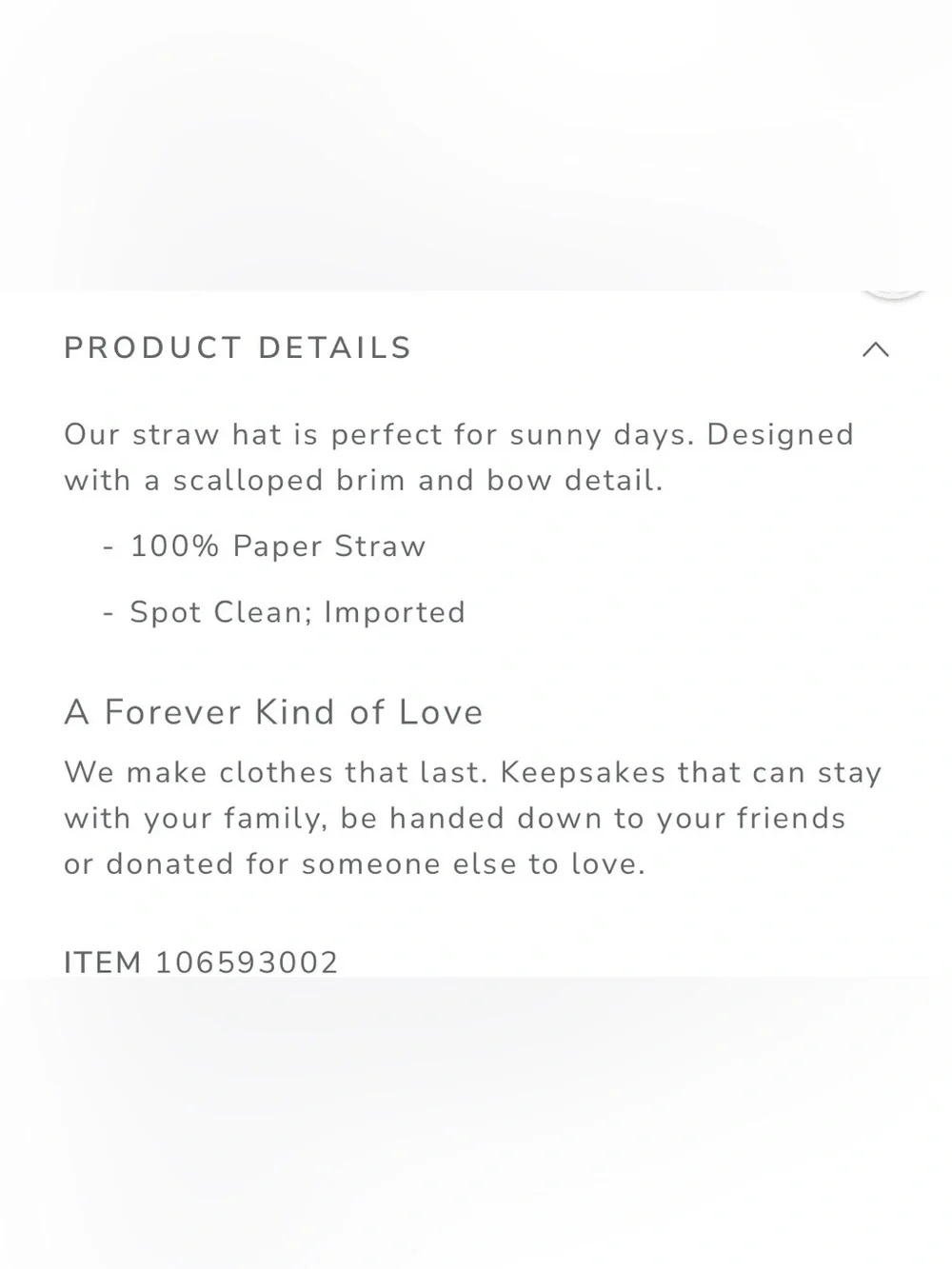The width and height of the screenshot is (952, 1269).
Task: Click the A Forever Kind of Love heading
Action: click(x=274, y=712)
